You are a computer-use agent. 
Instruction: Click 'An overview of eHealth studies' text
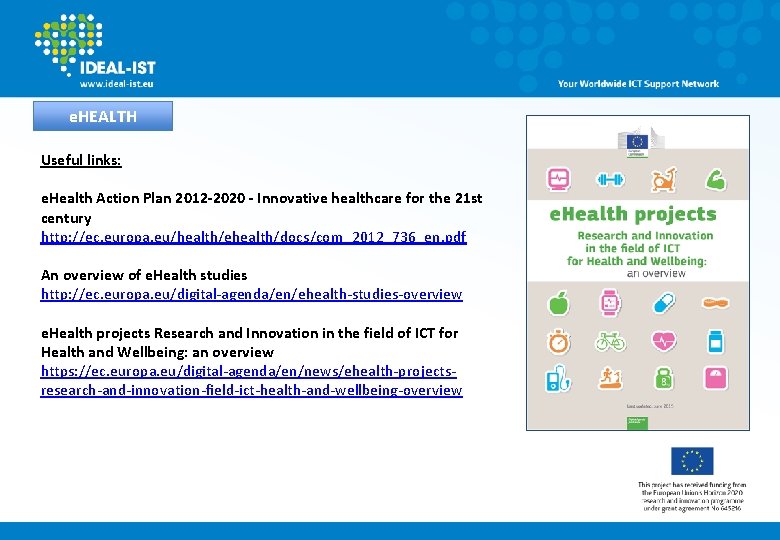point(144,275)
